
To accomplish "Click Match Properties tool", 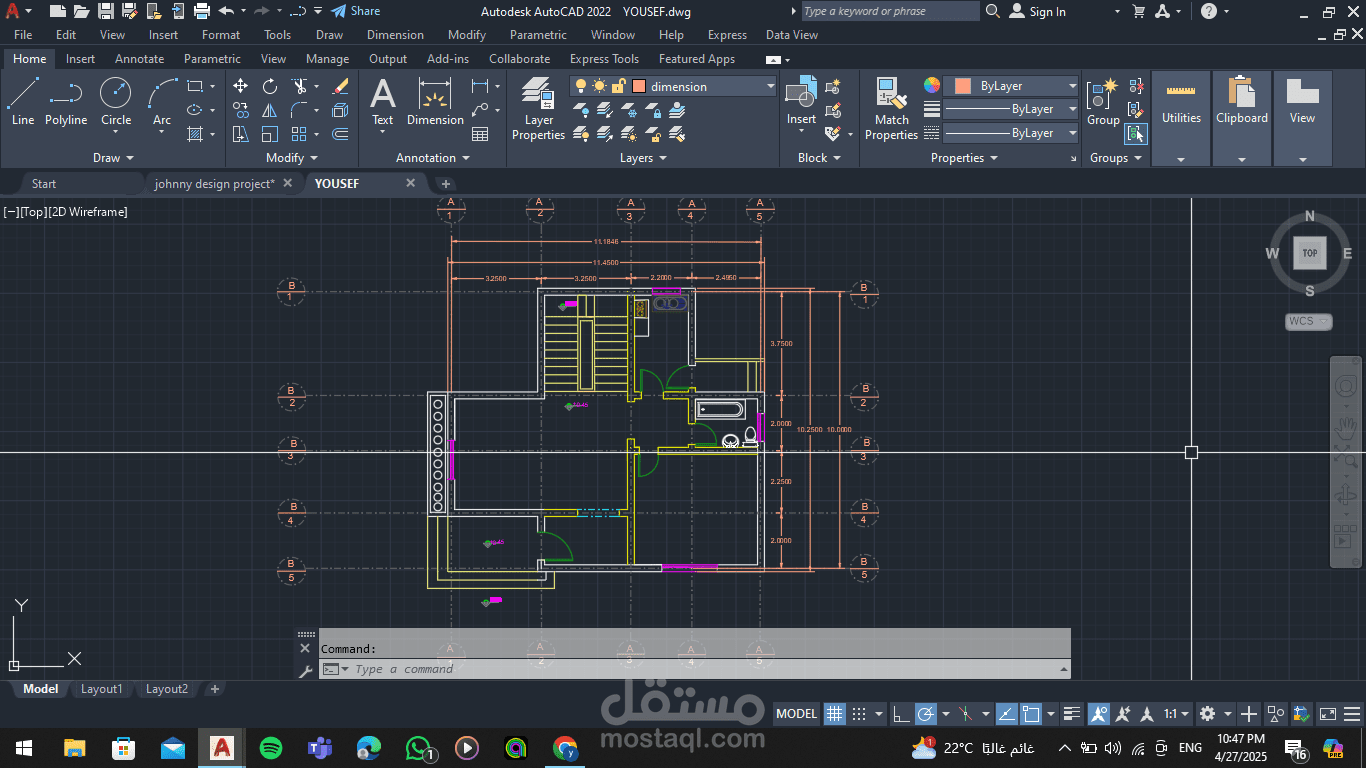I will click(891, 108).
